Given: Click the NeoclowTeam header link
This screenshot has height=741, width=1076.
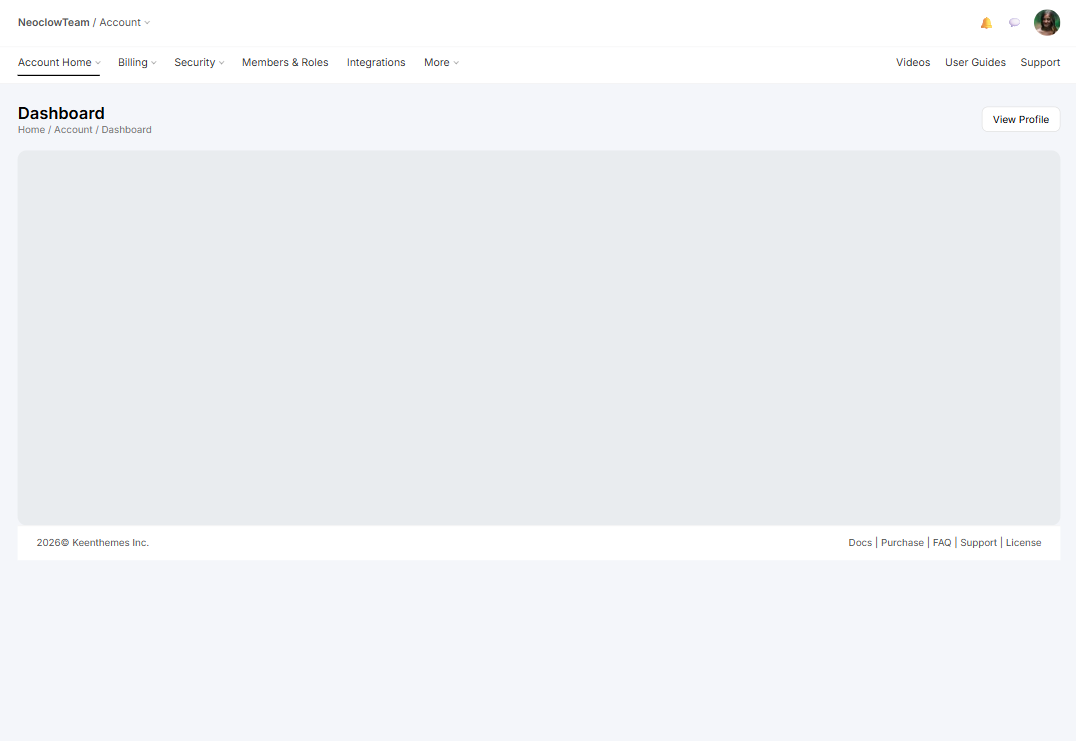Looking at the screenshot, I should click(x=54, y=23).
